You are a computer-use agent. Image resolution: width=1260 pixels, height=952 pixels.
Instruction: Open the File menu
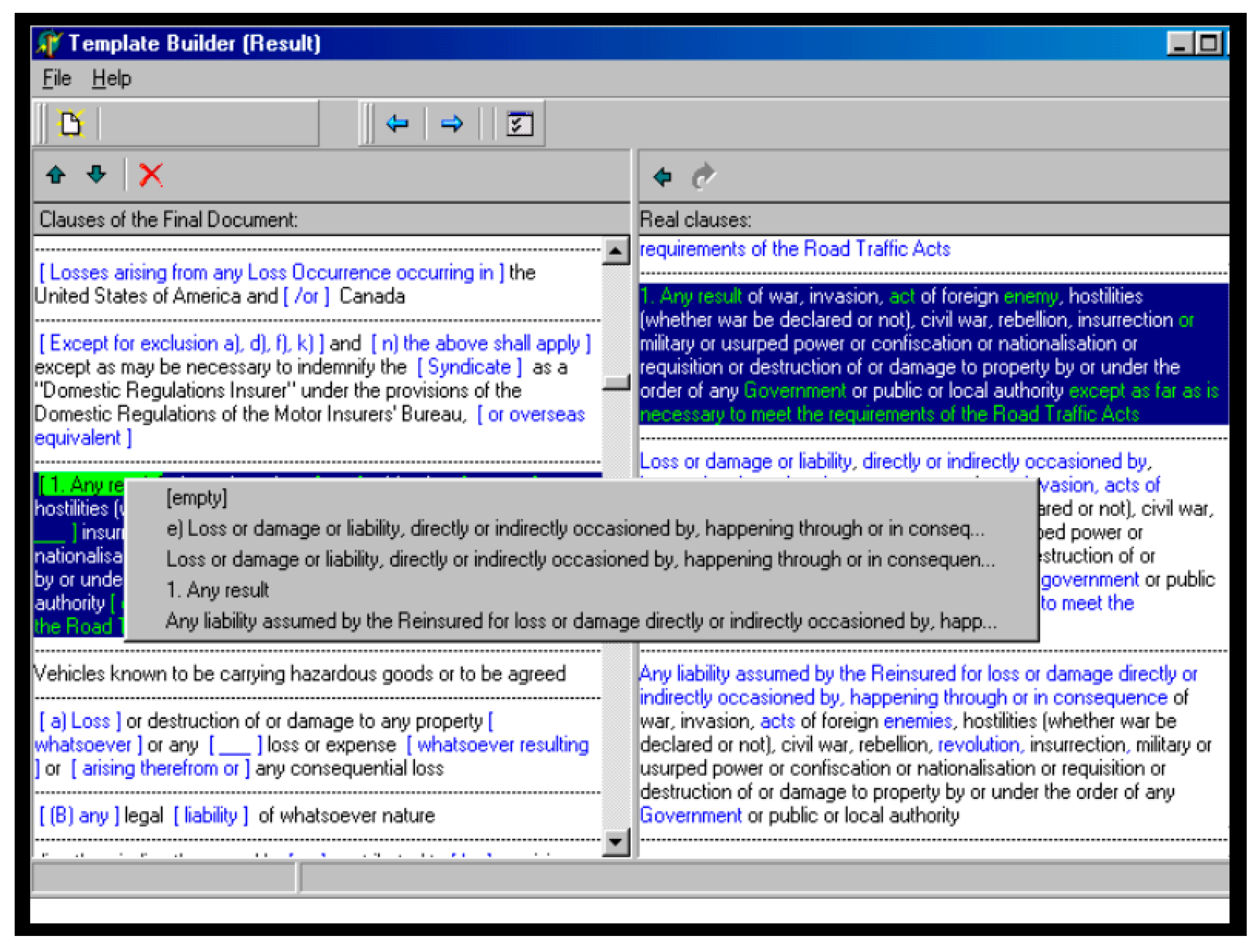[57, 78]
